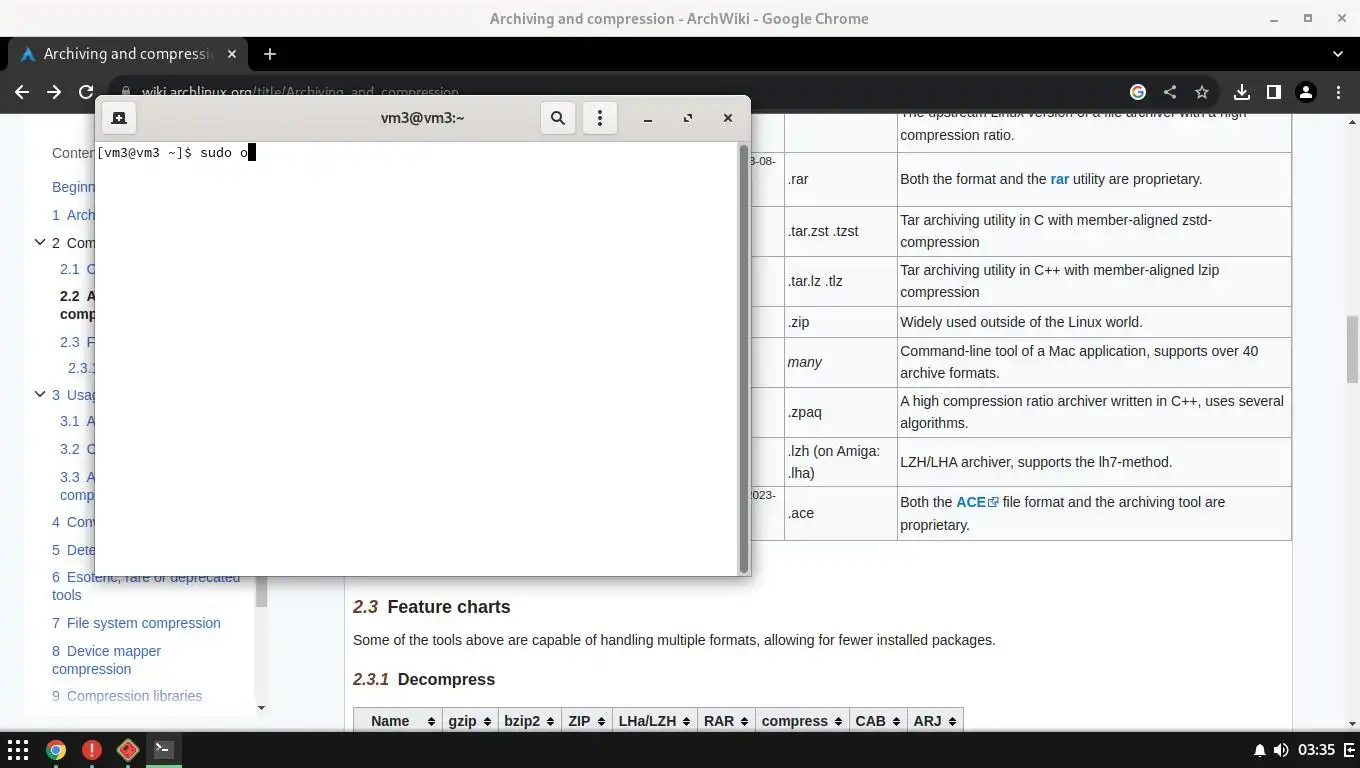Open a new Chrome tab

[269, 54]
